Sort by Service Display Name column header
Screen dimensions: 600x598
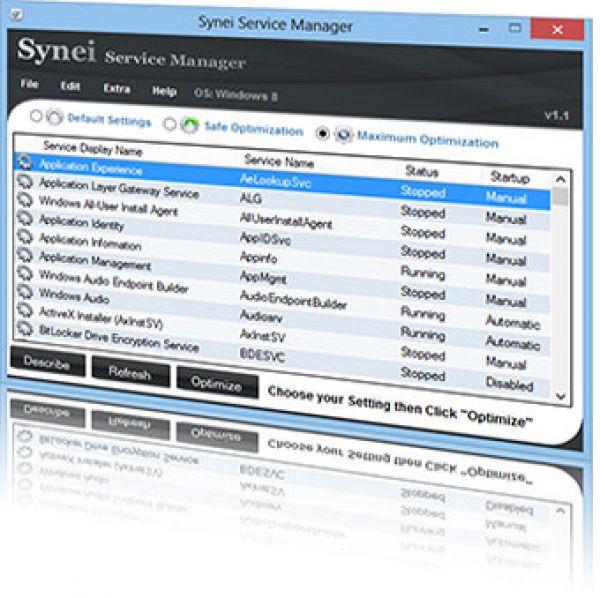coord(93,148)
